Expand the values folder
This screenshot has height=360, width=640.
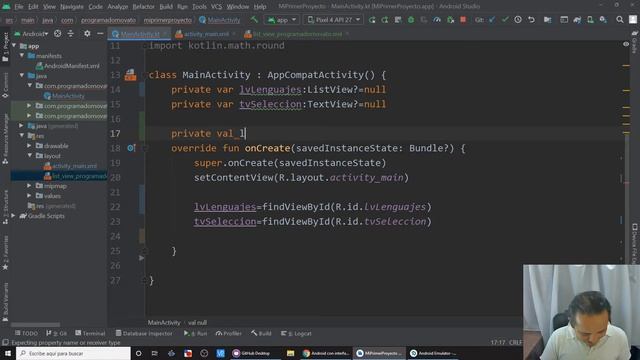coord(29,196)
